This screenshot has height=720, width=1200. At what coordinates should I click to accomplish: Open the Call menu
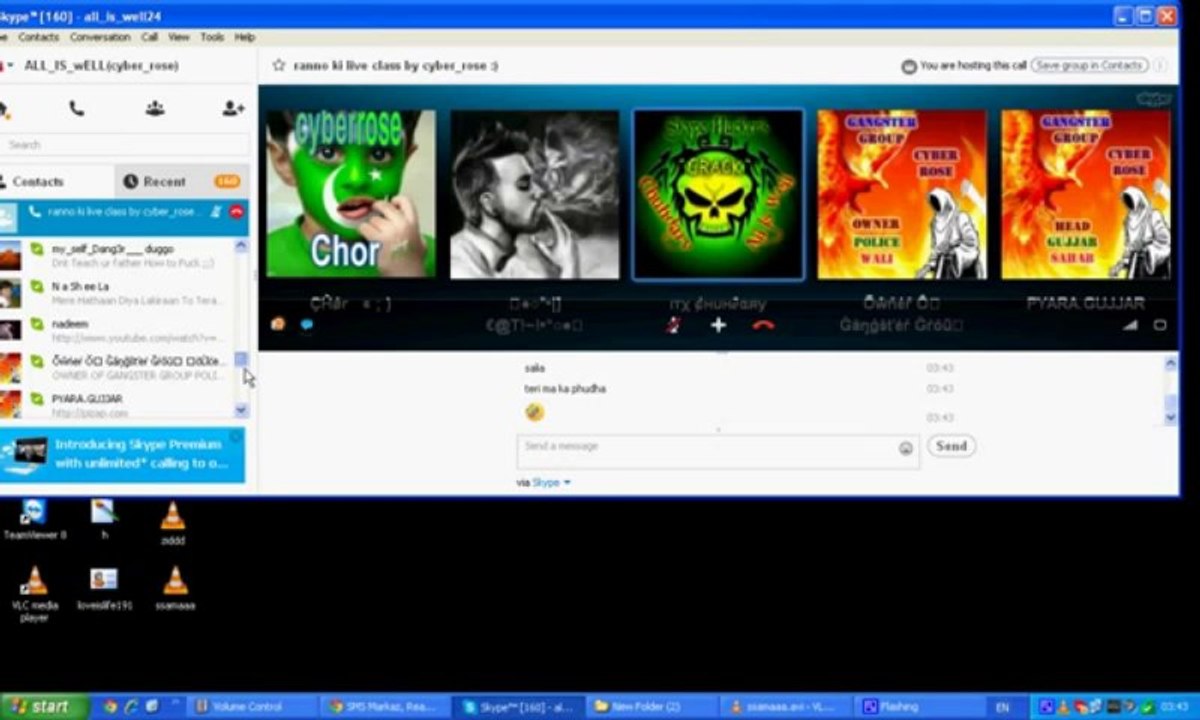click(x=149, y=37)
